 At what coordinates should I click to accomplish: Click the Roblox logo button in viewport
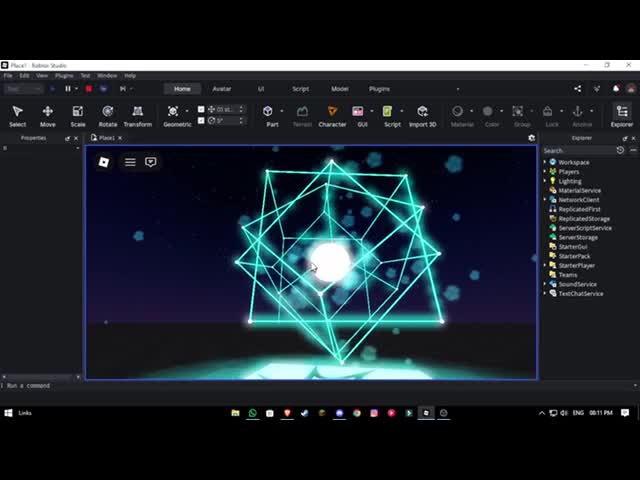[x=104, y=162]
